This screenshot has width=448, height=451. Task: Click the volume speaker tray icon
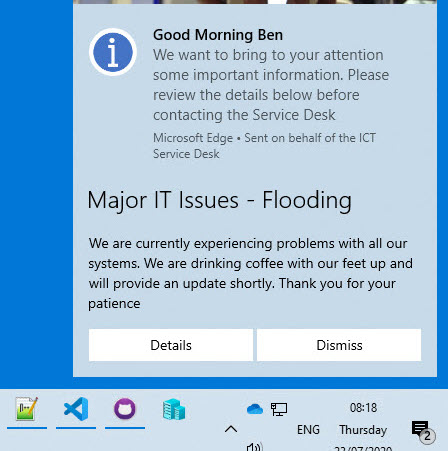click(255, 447)
